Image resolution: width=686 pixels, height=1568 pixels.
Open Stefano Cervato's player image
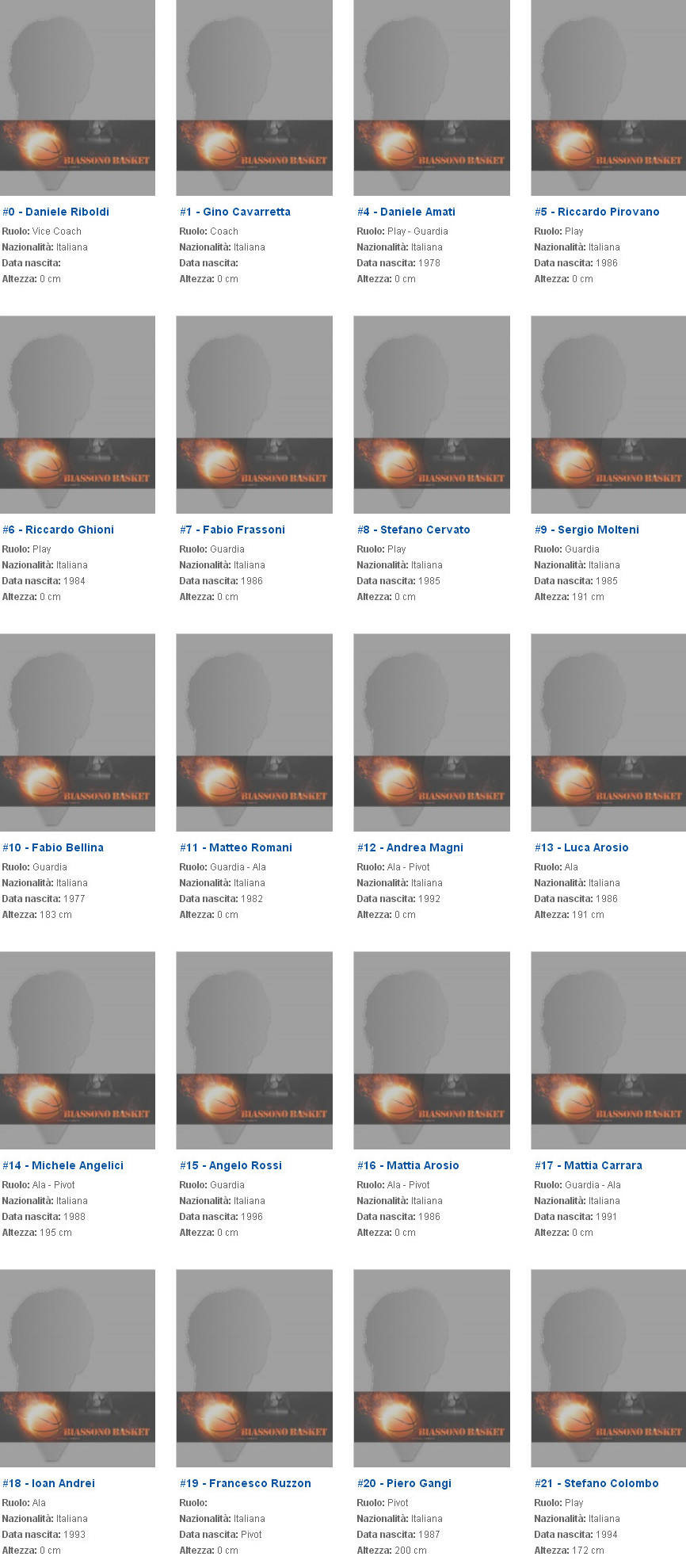tap(432, 415)
